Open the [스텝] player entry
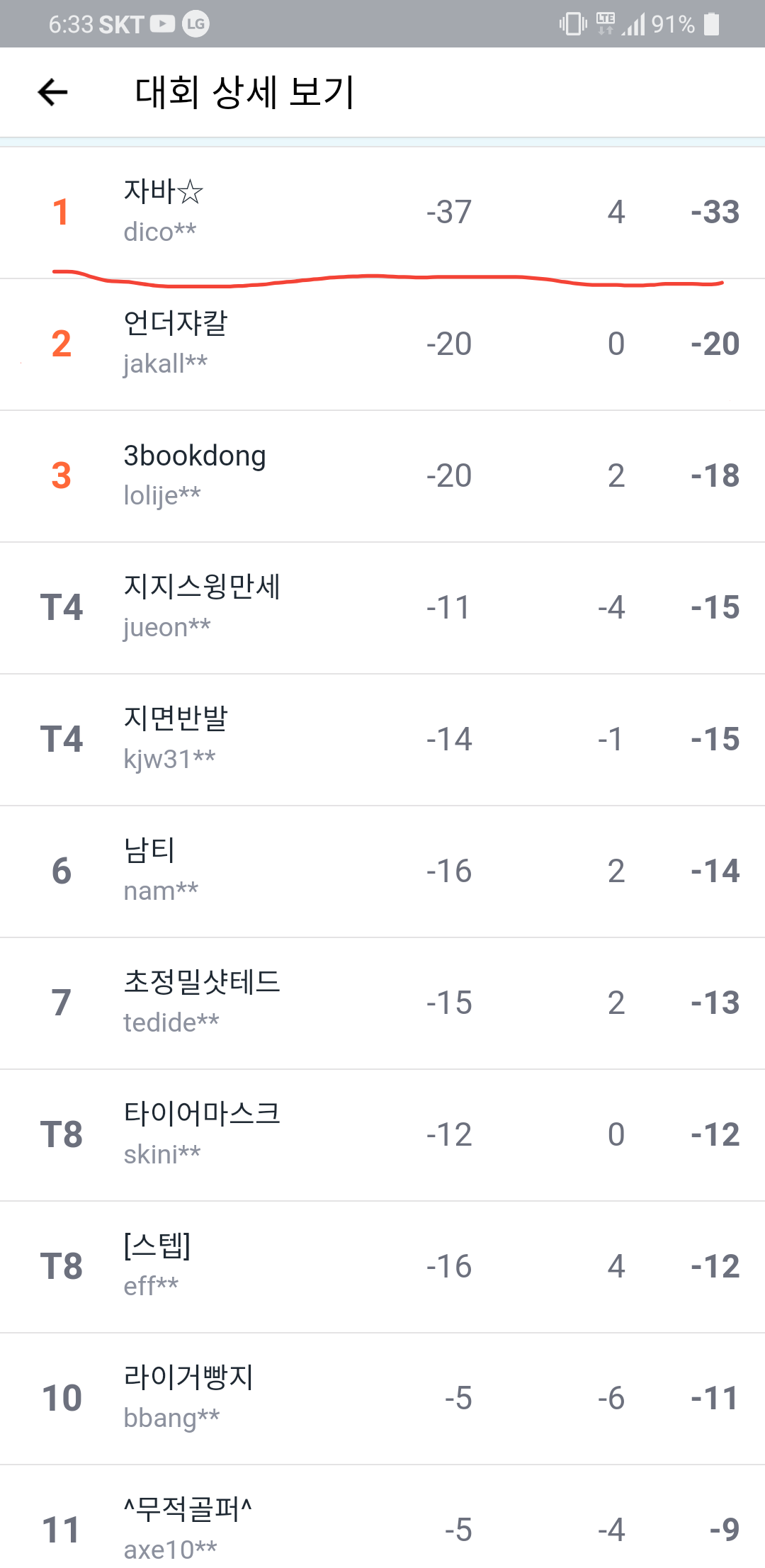 pos(382,1266)
